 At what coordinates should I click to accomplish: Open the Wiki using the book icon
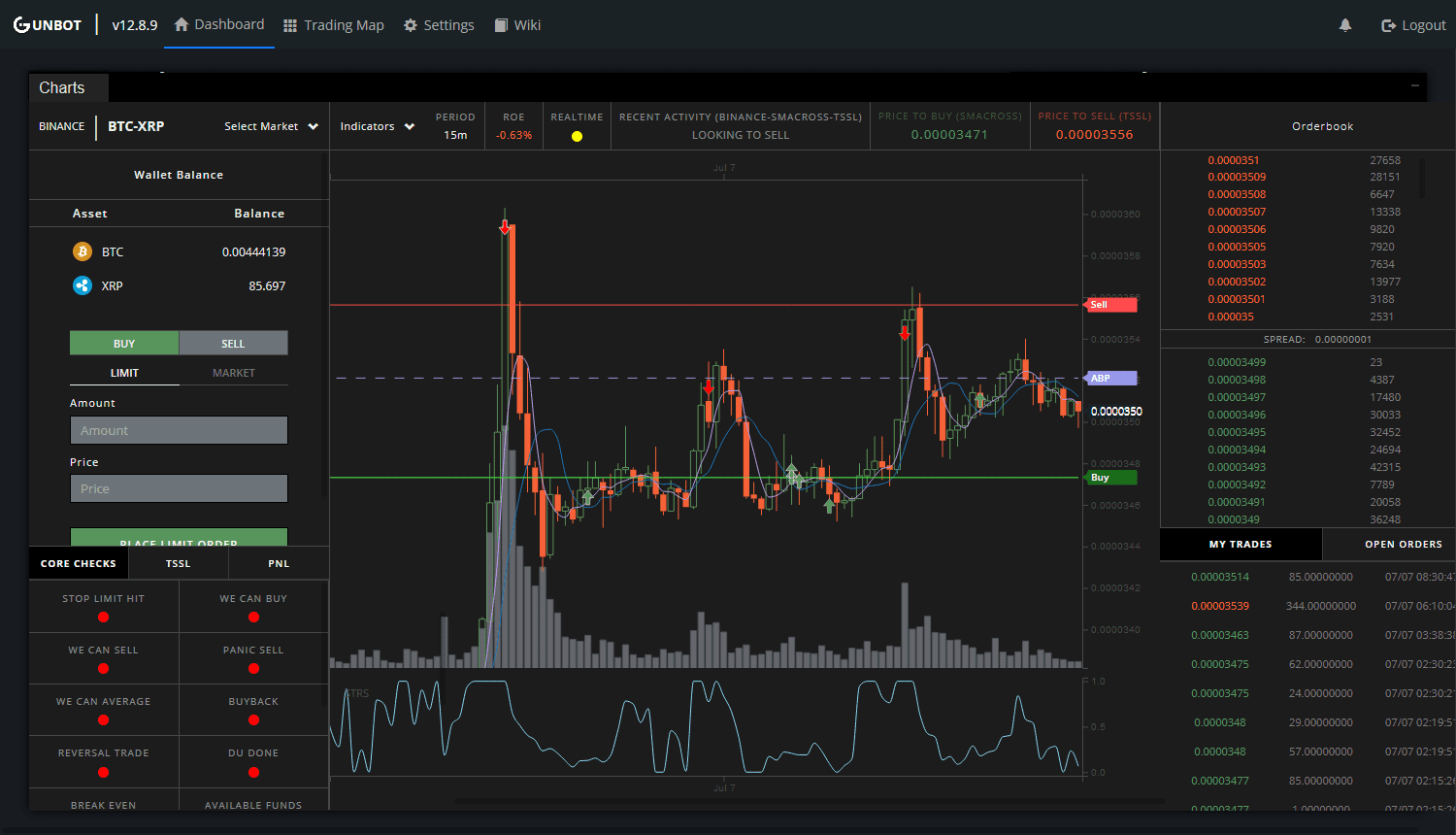(501, 25)
